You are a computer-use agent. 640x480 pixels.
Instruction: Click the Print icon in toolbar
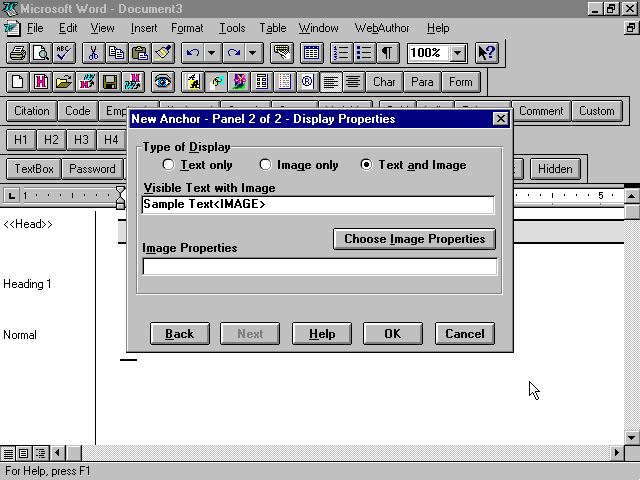click(x=17, y=53)
